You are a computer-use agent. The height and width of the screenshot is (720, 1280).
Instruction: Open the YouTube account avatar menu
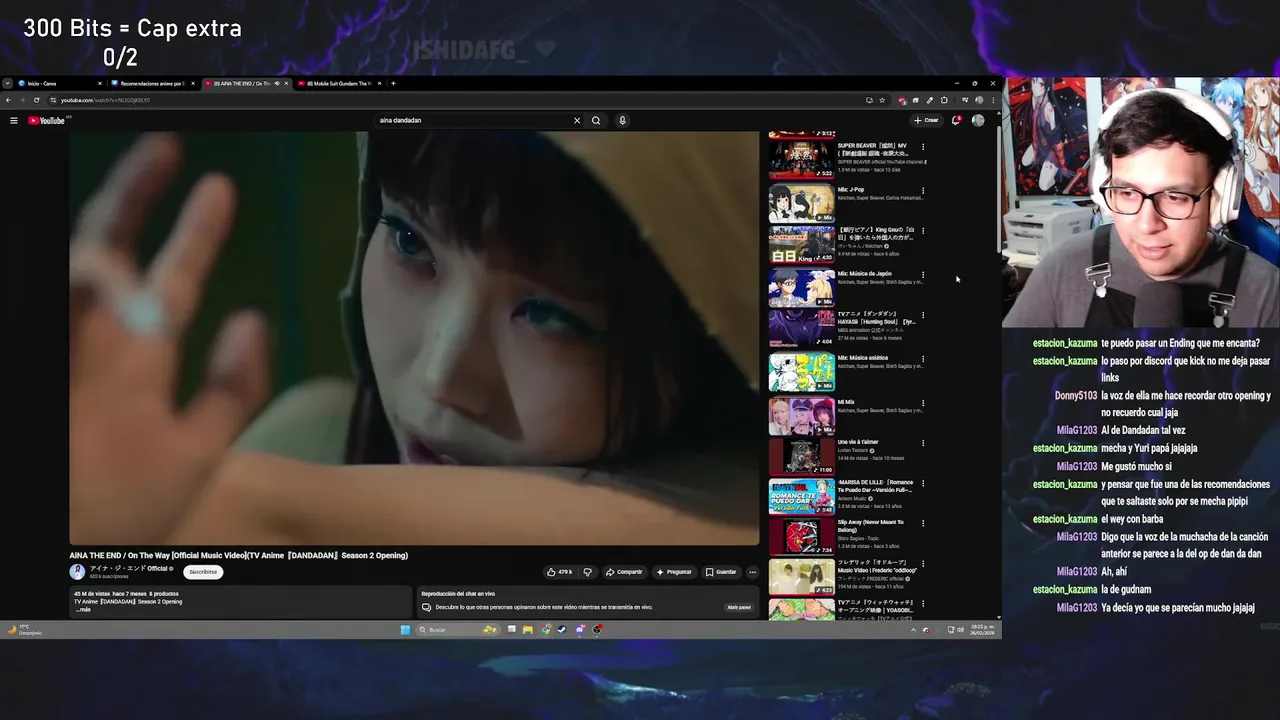pos(978,120)
